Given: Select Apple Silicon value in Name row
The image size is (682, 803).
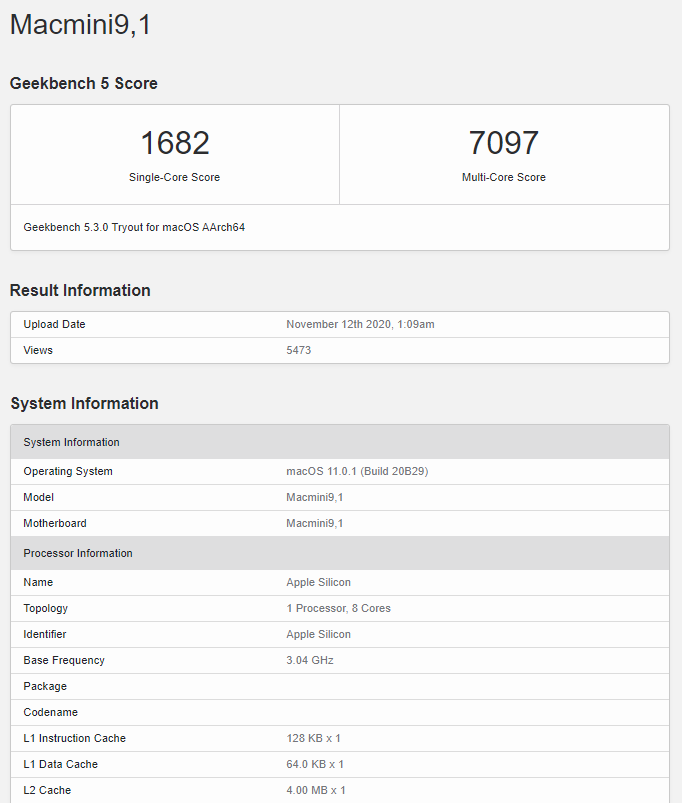Looking at the screenshot, I should (318, 582).
